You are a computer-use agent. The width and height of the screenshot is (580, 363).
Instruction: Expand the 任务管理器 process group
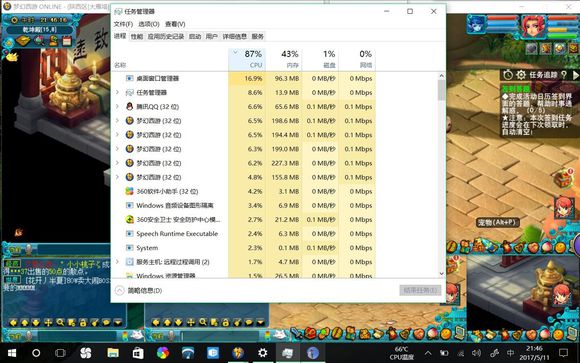coord(117,92)
